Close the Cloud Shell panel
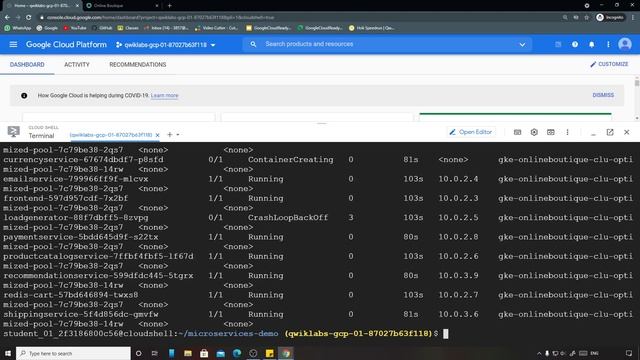The height and width of the screenshot is (360, 640). 627,132
